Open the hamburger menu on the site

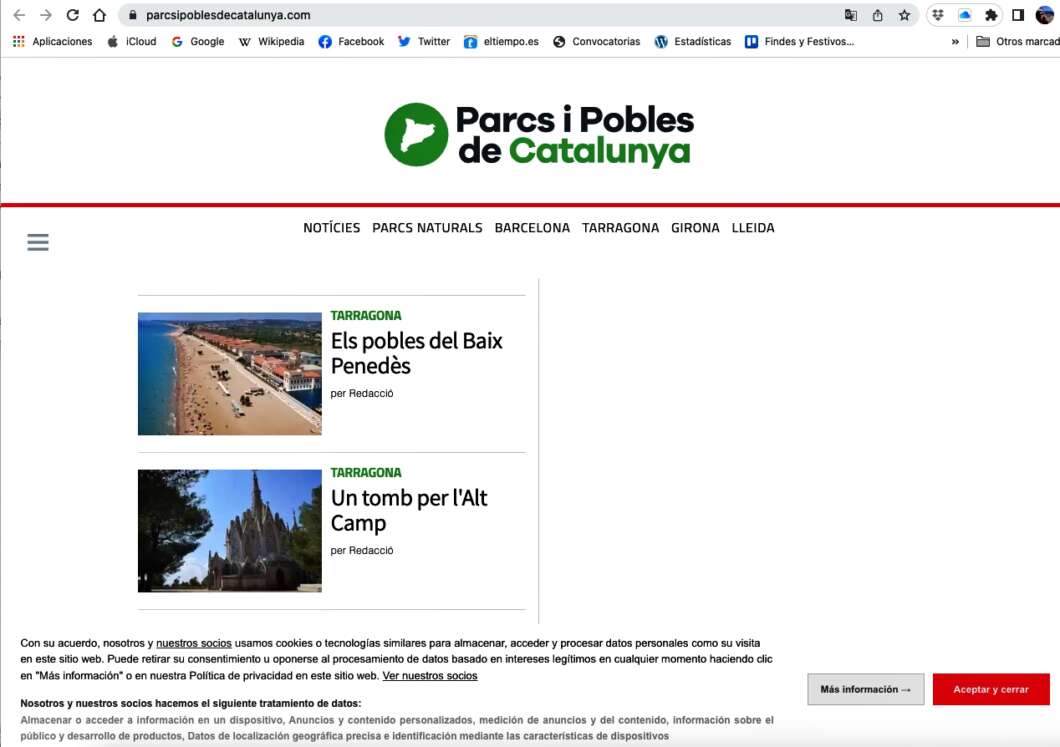point(38,242)
